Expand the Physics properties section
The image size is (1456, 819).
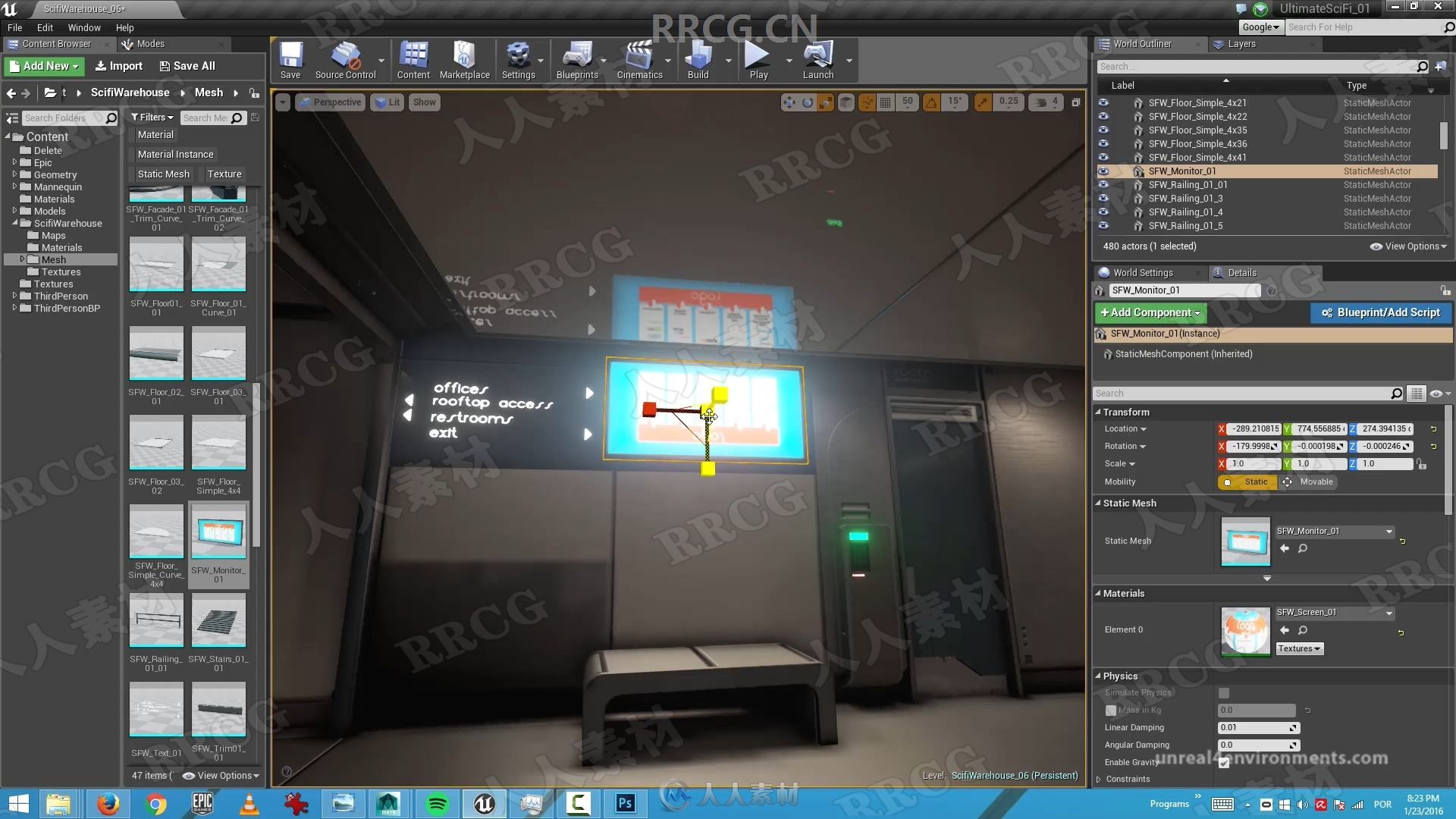point(1099,676)
